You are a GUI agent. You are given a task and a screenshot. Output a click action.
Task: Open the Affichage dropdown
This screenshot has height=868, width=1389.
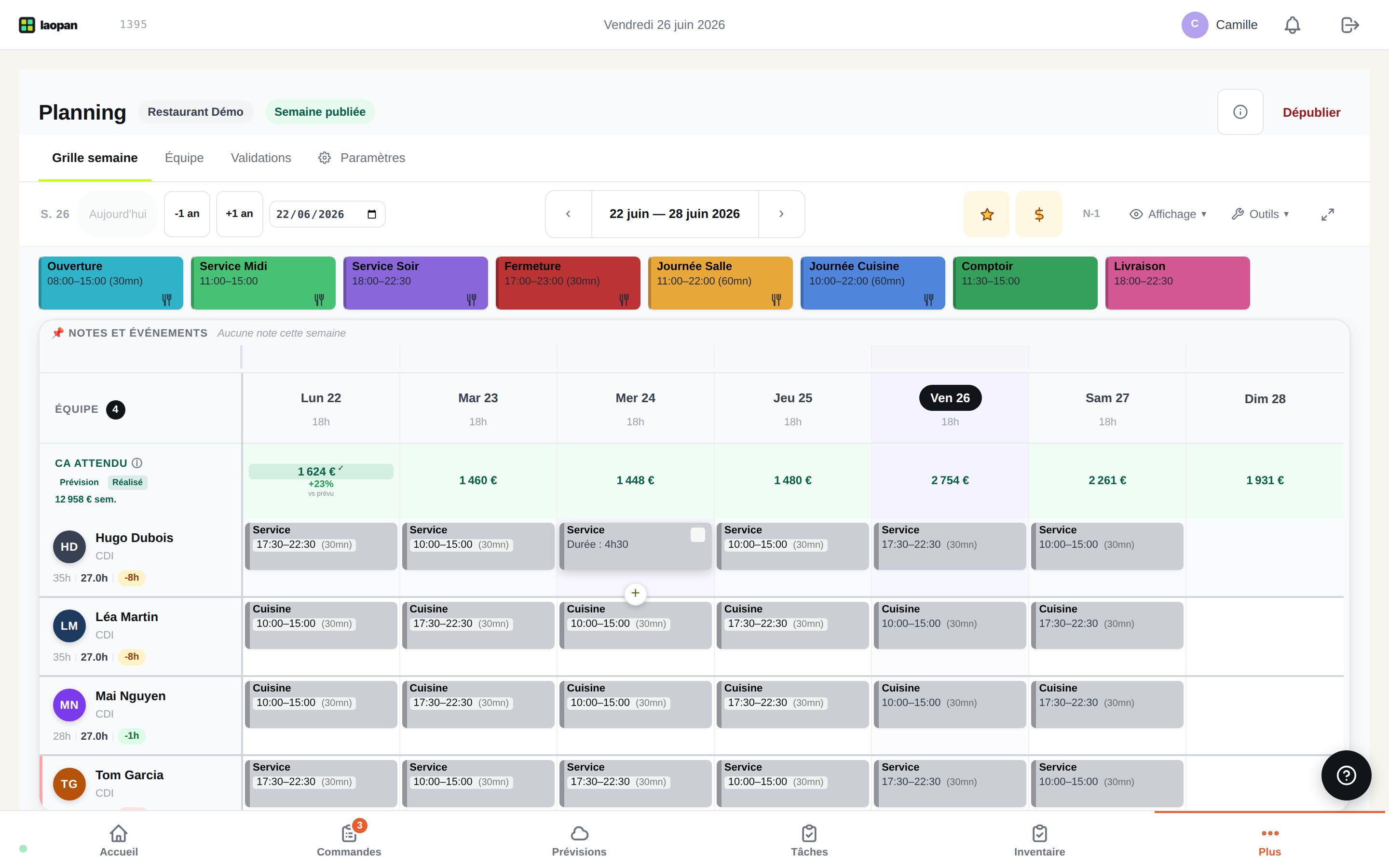coord(1168,214)
